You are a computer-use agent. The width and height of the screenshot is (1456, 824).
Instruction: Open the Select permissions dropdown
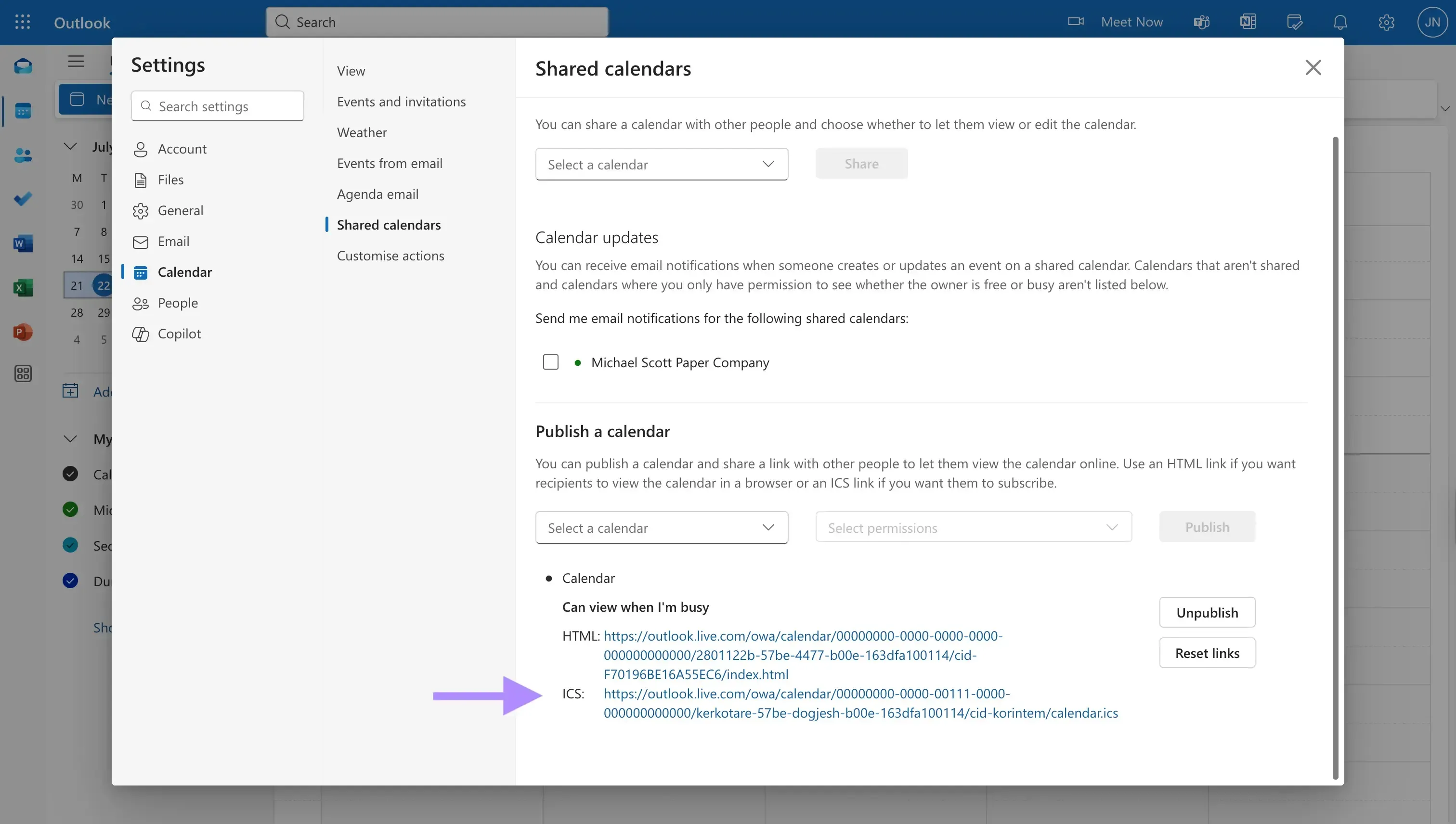point(972,527)
